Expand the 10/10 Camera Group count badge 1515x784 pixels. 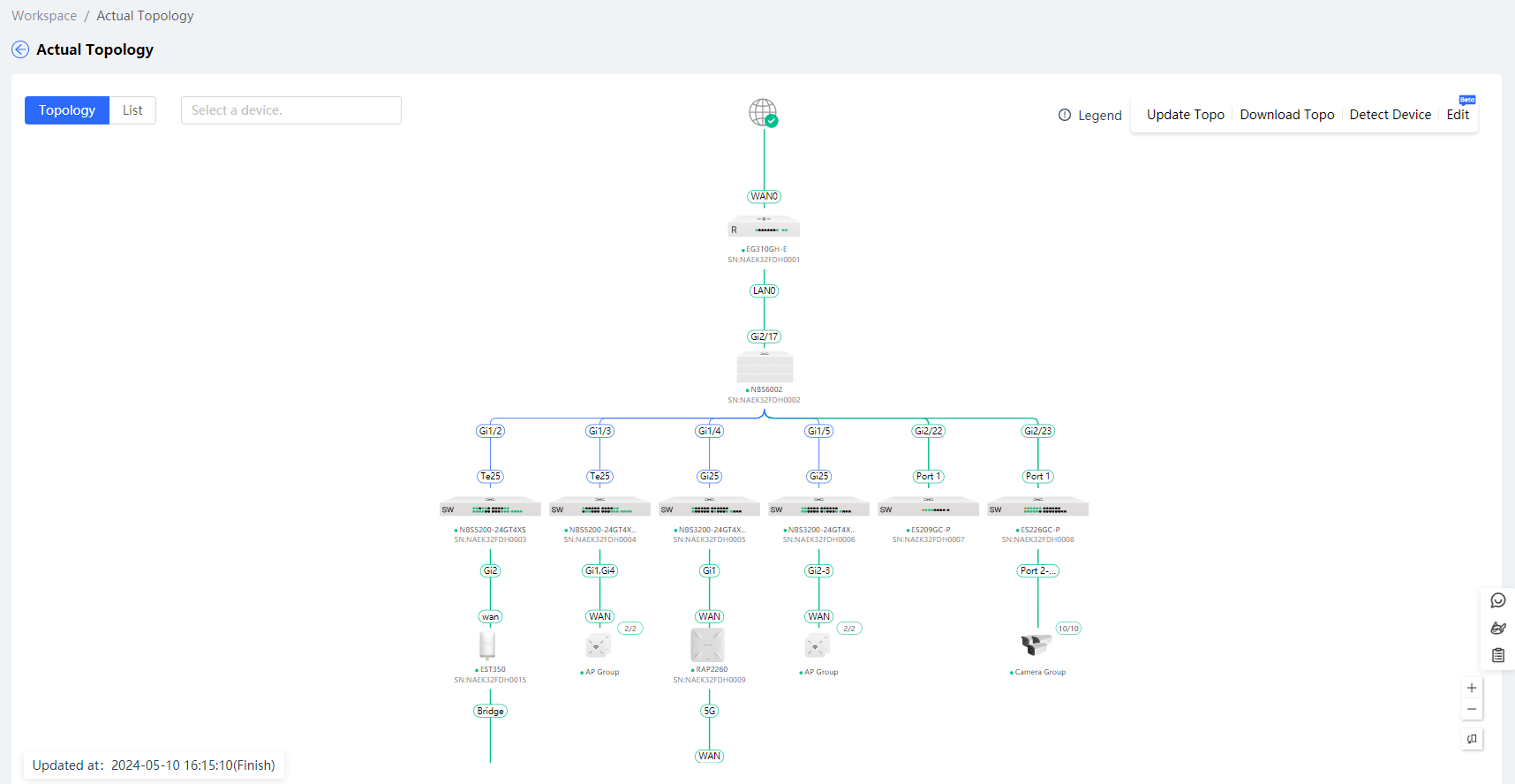coord(1068,629)
